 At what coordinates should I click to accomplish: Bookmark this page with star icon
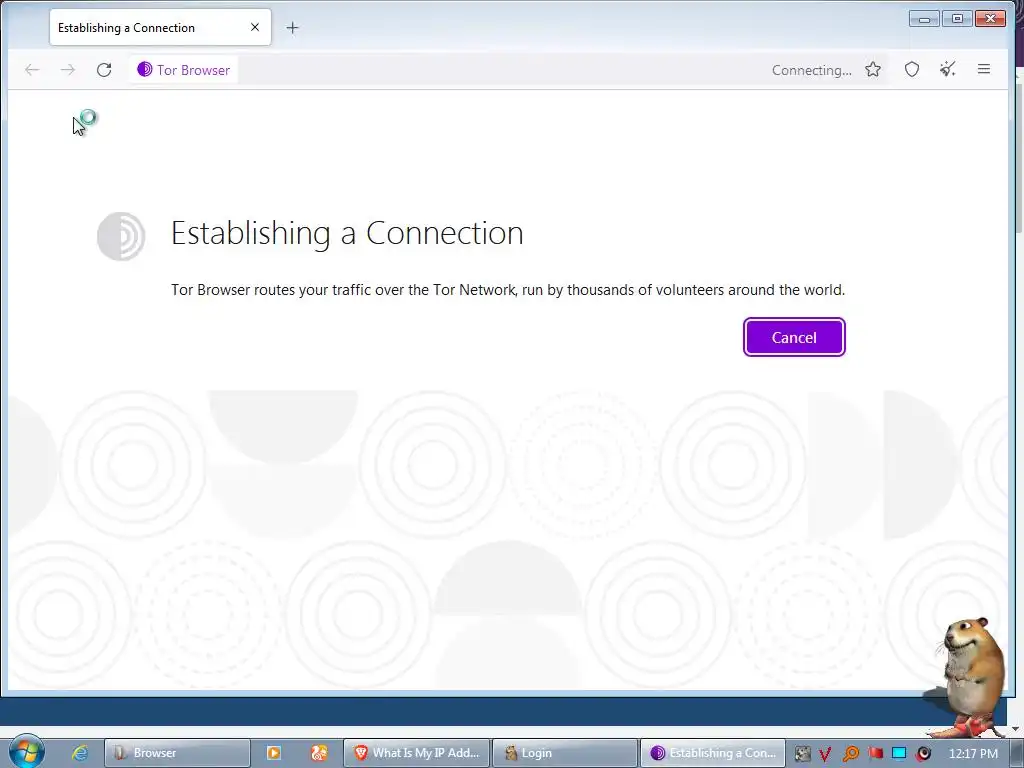[873, 70]
